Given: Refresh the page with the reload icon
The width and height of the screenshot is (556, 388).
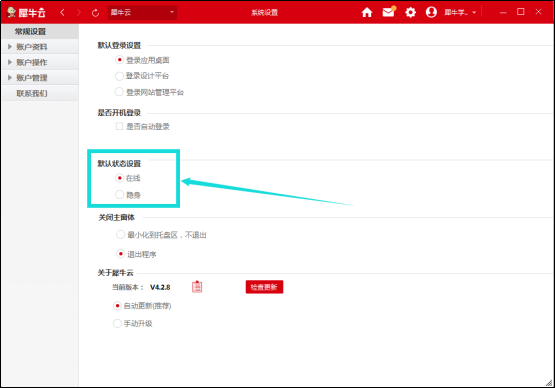Looking at the screenshot, I should (95, 13).
